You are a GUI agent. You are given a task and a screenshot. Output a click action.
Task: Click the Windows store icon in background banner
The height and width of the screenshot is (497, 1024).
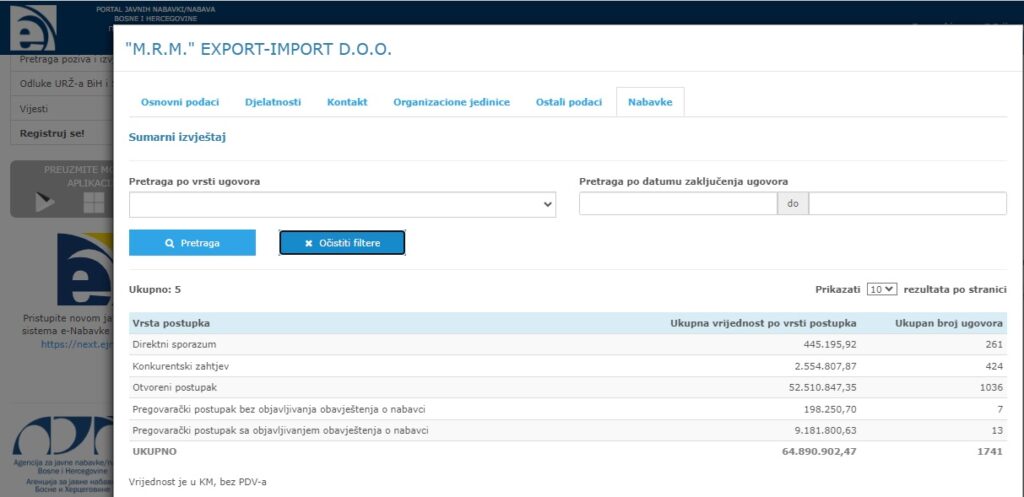(x=93, y=203)
